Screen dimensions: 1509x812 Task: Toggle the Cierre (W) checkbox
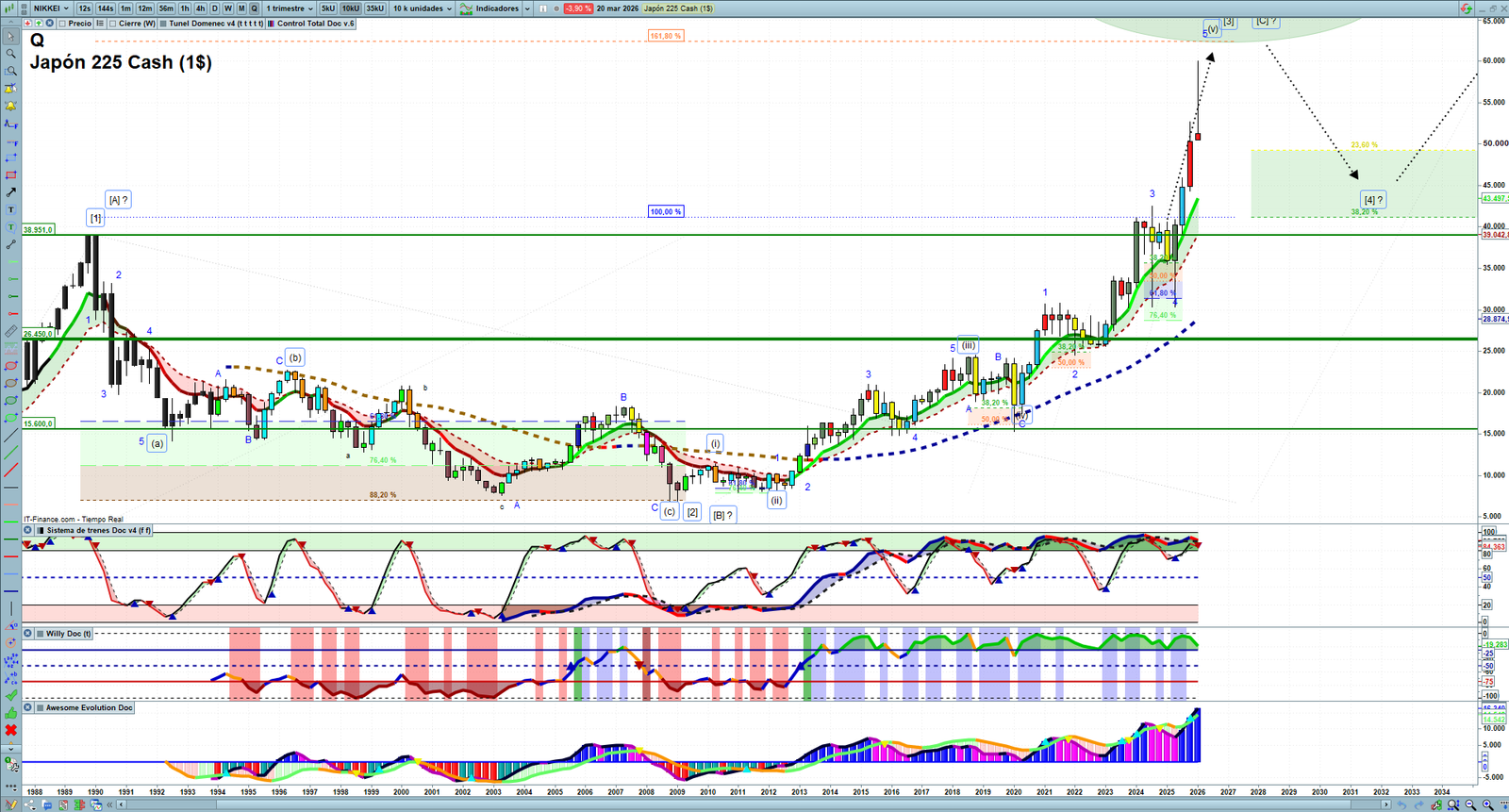(113, 24)
